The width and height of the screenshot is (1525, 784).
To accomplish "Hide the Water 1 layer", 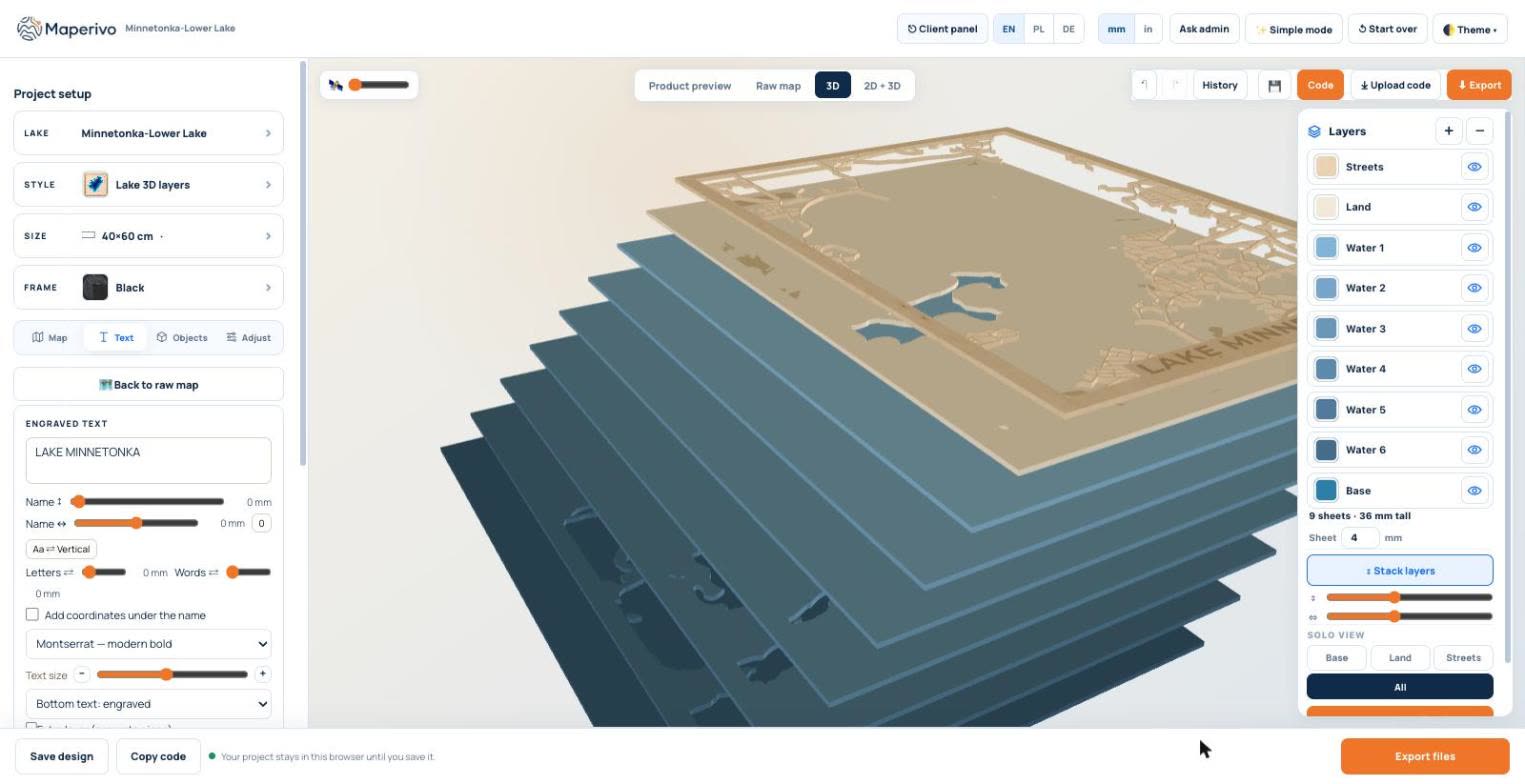I will 1474,248.
